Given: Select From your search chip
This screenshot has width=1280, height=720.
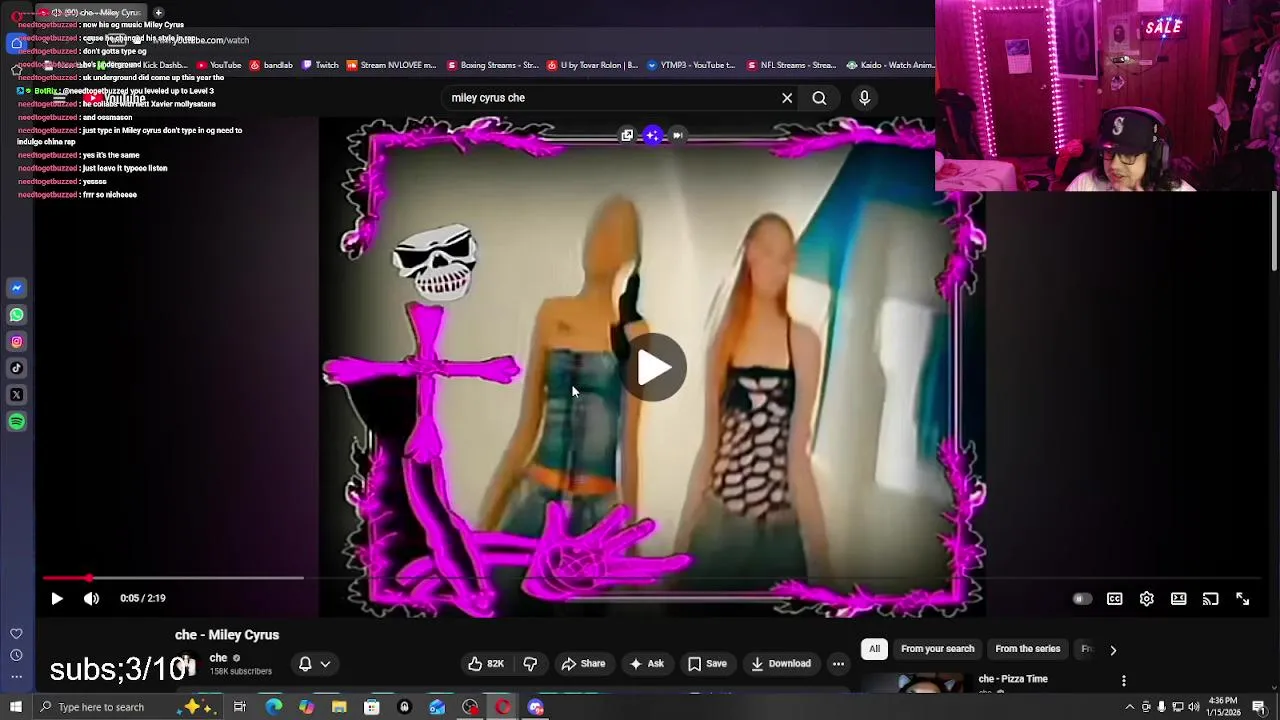Looking at the screenshot, I should [937, 649].
